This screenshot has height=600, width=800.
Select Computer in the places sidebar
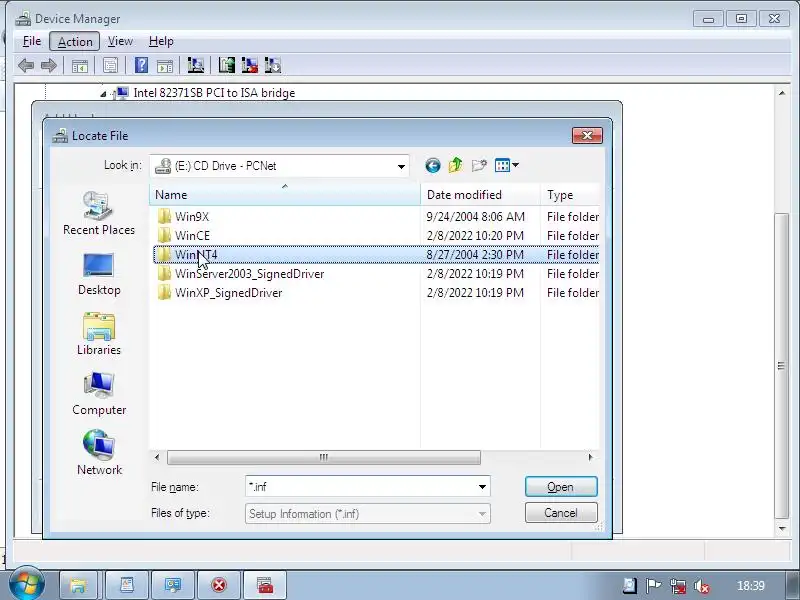point(99,394)
